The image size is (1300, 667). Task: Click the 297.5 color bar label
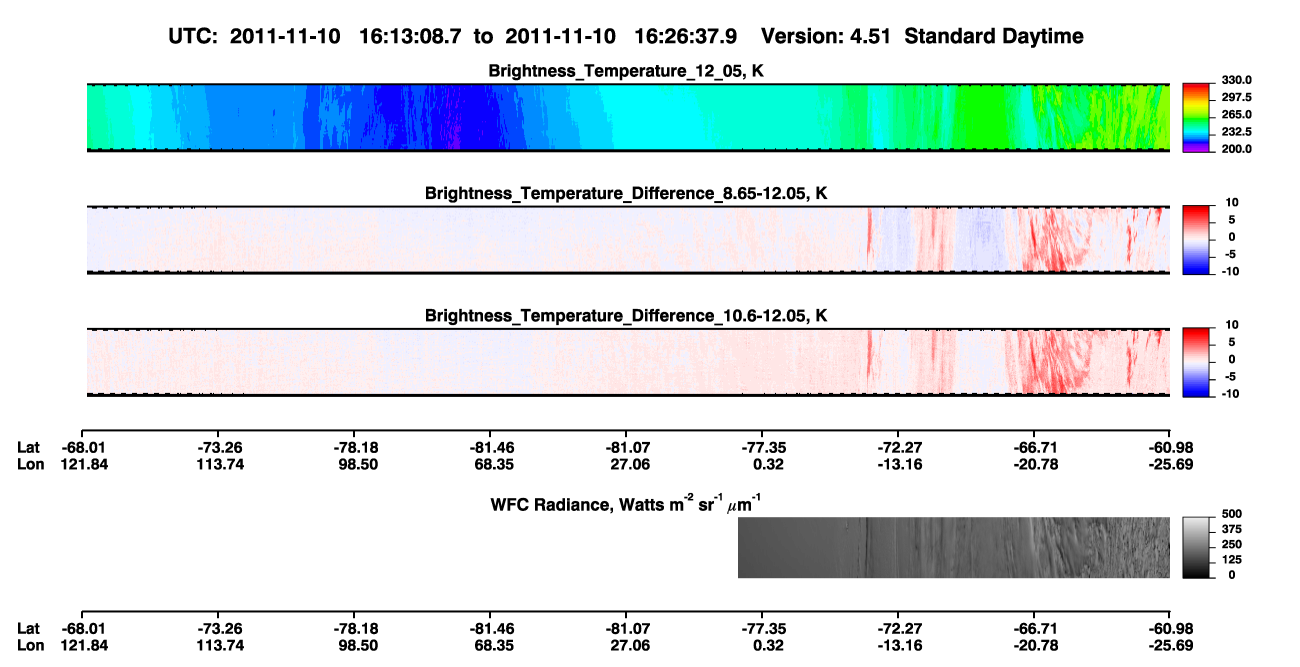(1235, 97)
